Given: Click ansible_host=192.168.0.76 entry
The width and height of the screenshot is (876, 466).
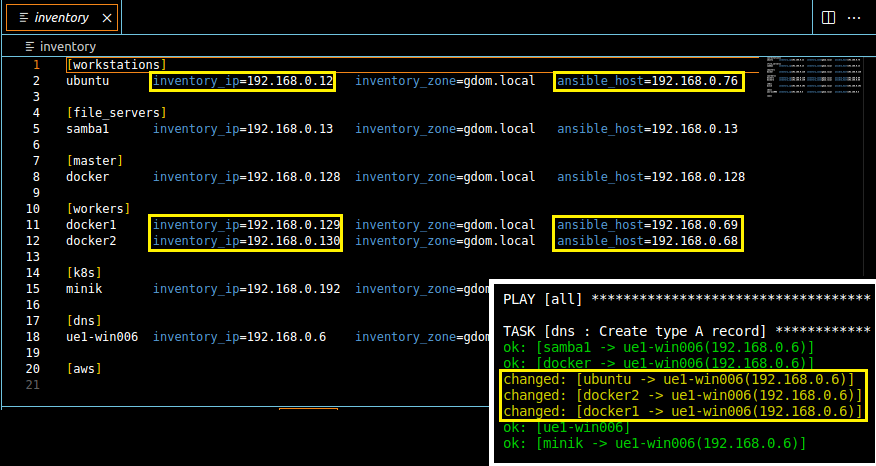Looking at the screenshot, I should tap(648, 81).
